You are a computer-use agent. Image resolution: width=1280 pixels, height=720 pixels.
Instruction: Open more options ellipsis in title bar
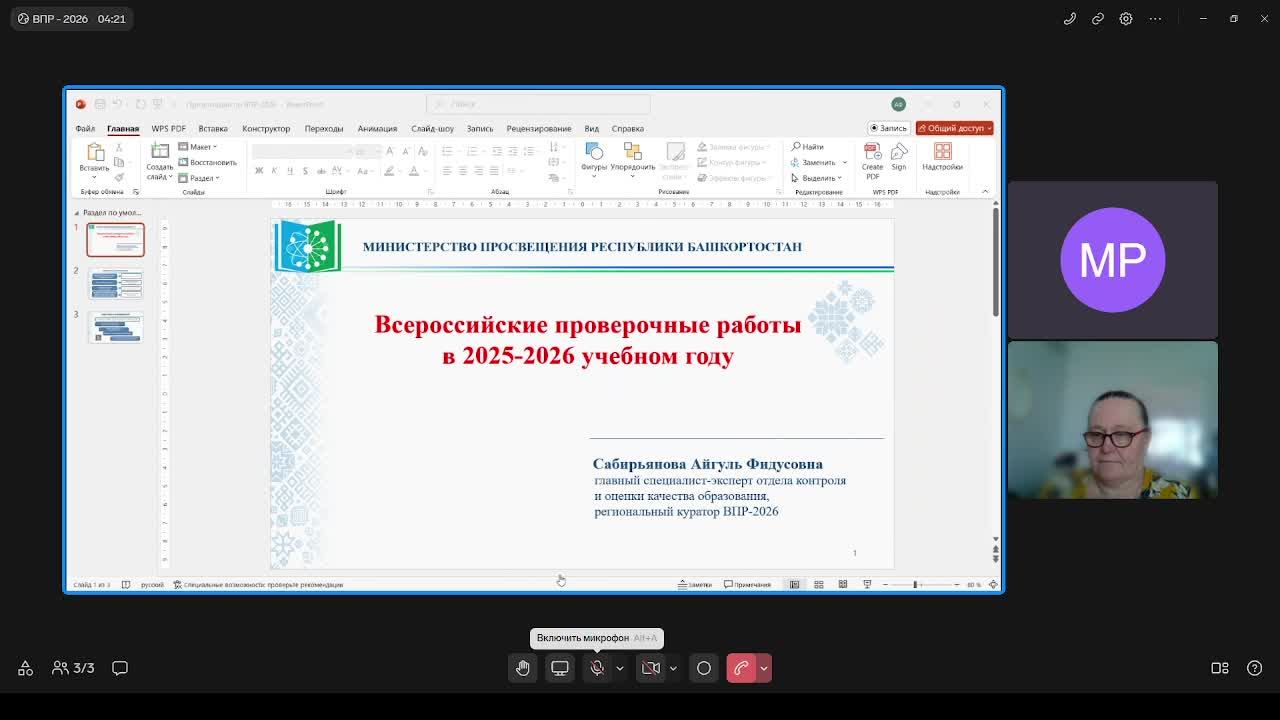1155,18
